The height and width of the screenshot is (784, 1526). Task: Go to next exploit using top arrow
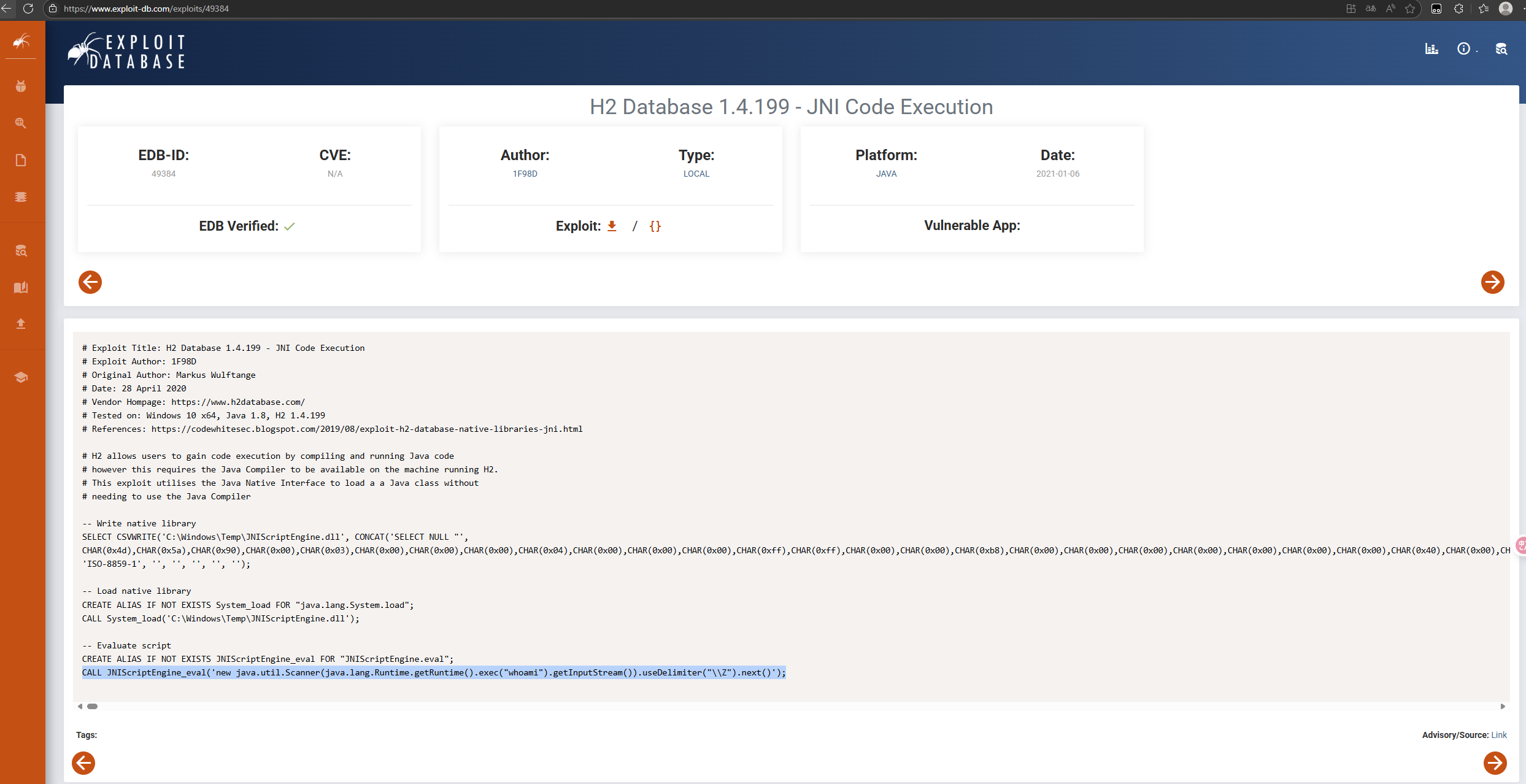(1492, 282)
